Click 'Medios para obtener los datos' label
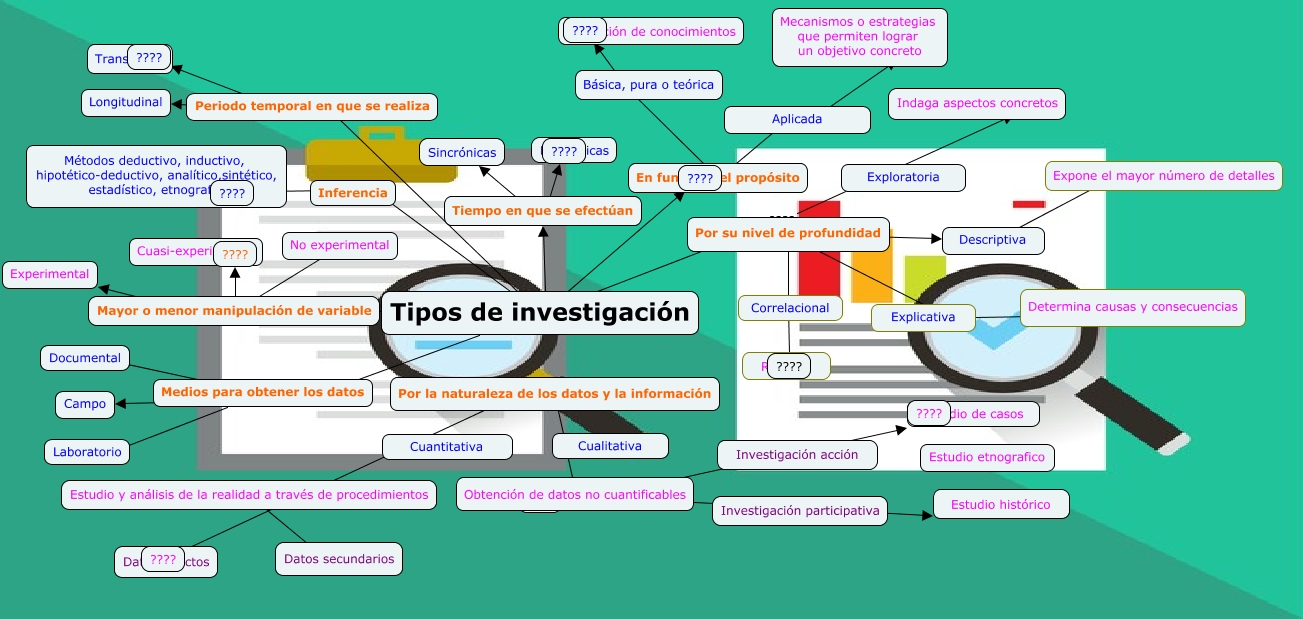 (262, 393)
